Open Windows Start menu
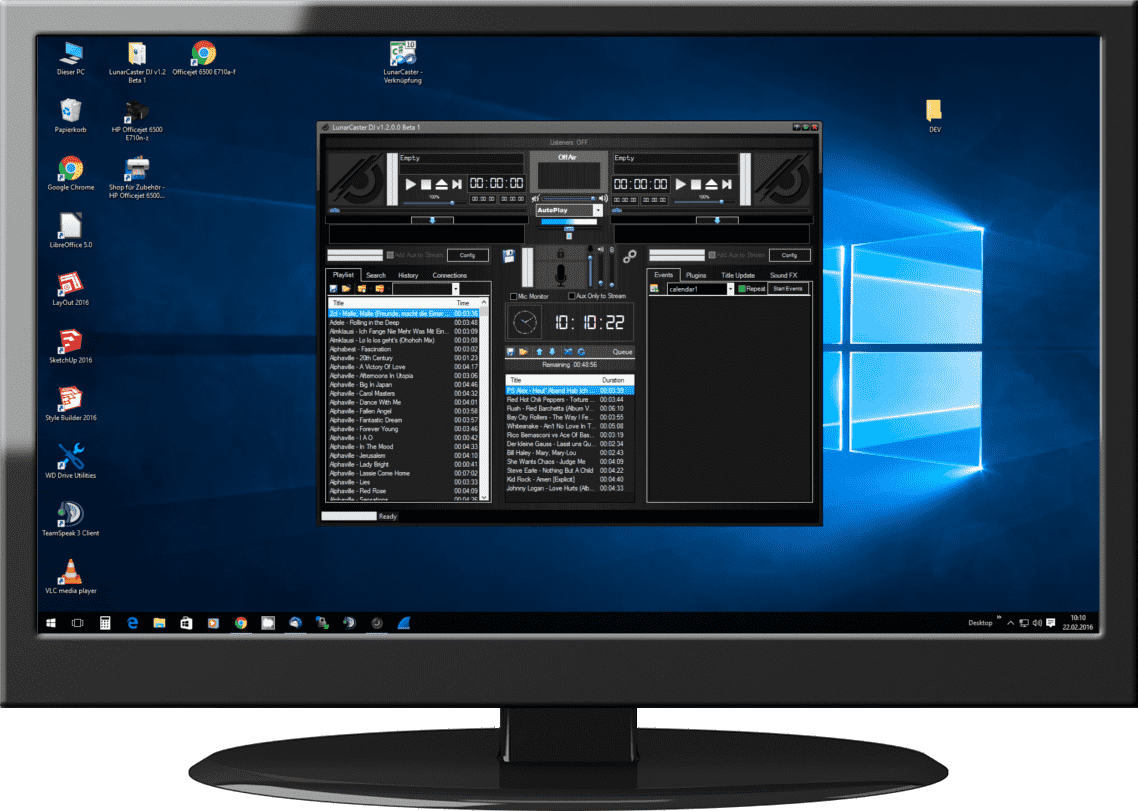Image resolution: width=1138 pixels, height=811 pixels. pos(51,623)
